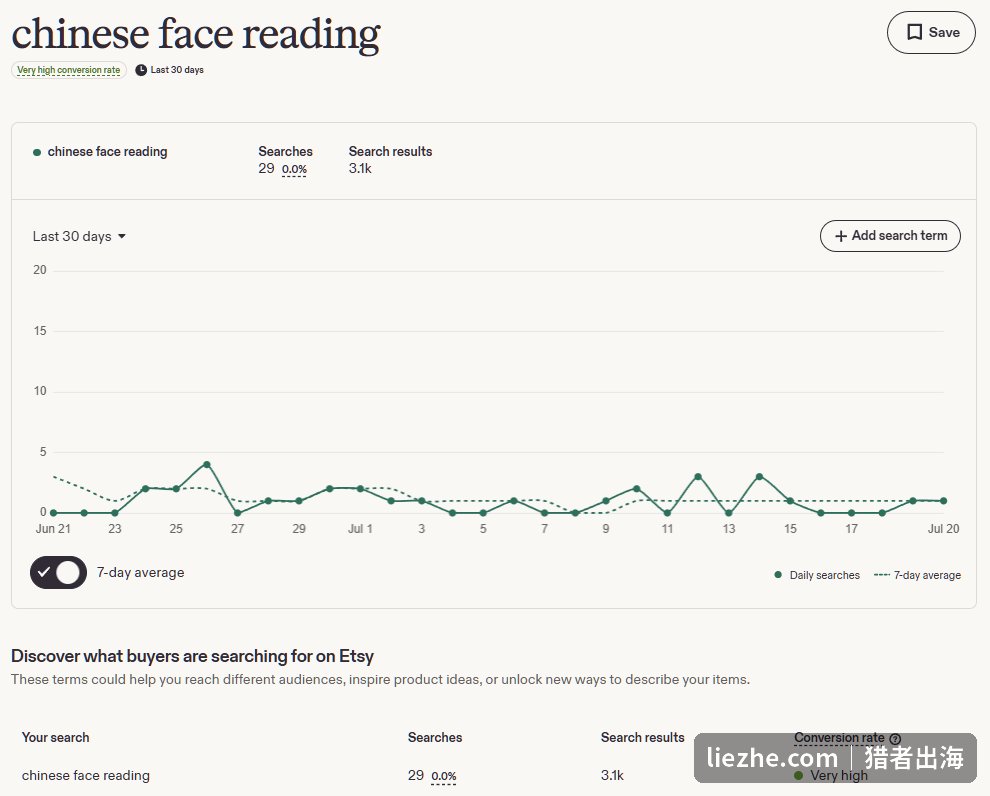Click the Searches column header in table
990x796 pixels.
[x=435, y=737]
